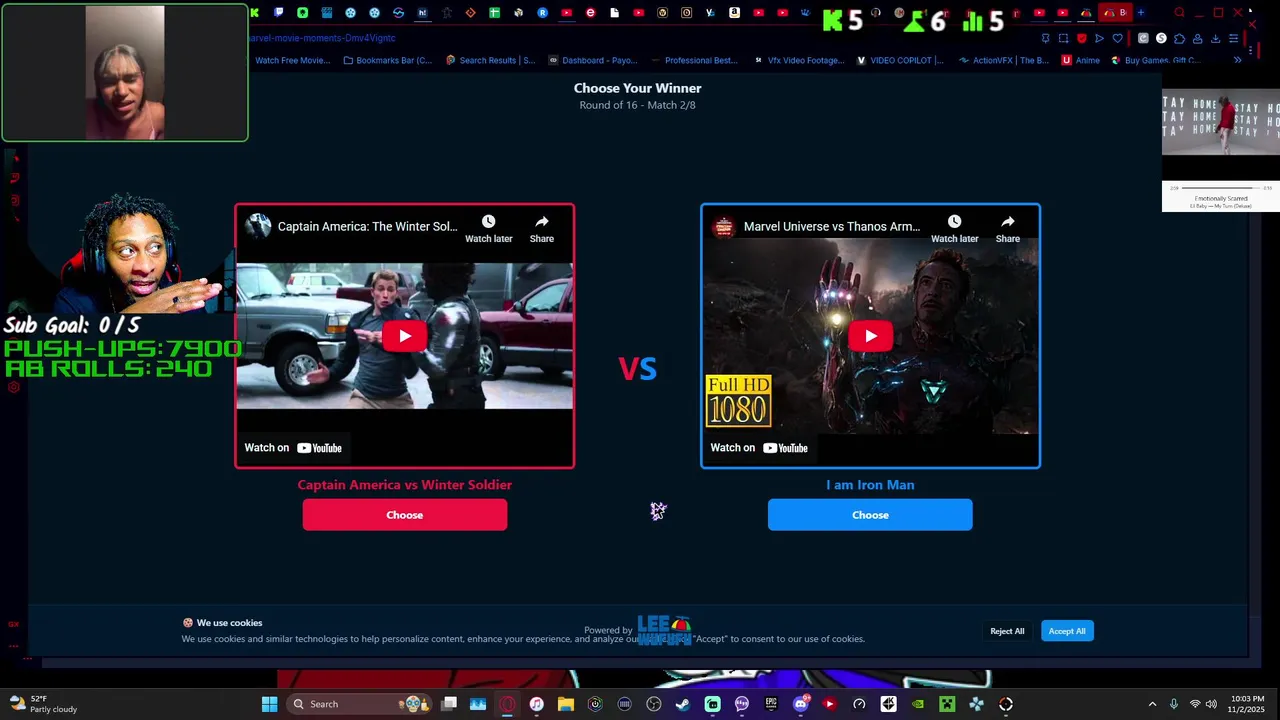Open NVIDIA app from taskbar
Screen dimensions: 1280x720
coord(918,704)
